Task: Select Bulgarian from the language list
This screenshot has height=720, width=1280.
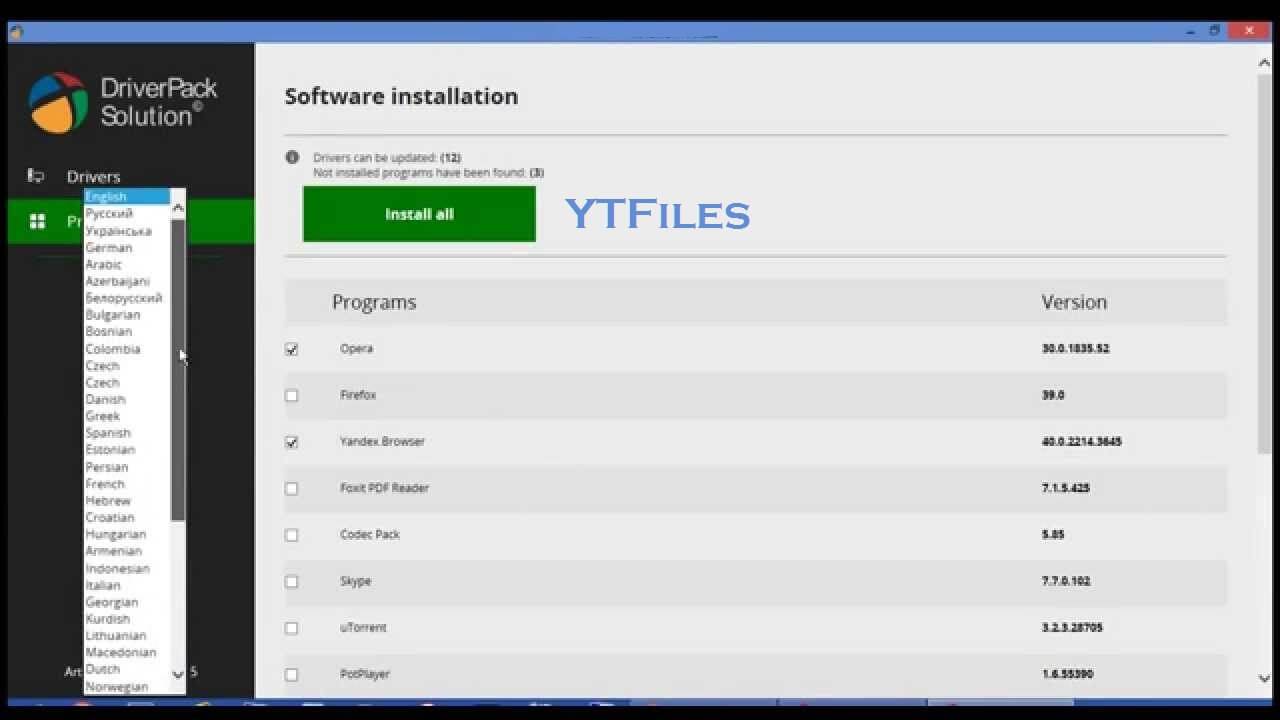Action: pyautogui.click(x=127, y=315)
